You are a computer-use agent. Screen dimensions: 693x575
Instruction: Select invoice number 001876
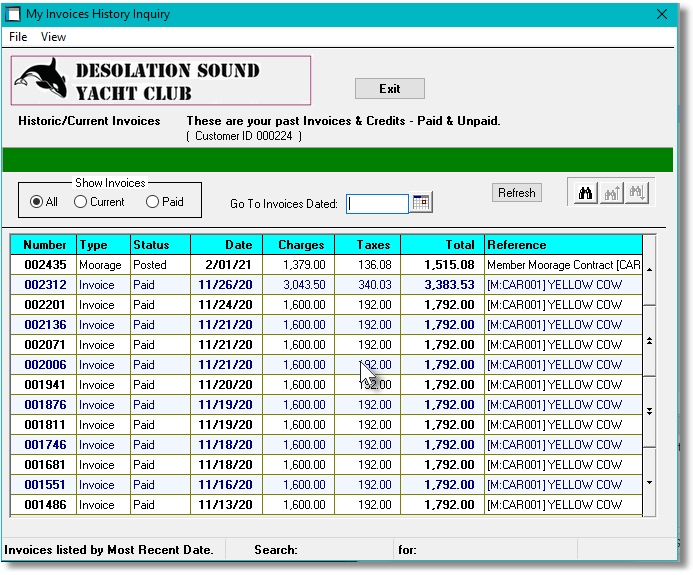[45, 405]
